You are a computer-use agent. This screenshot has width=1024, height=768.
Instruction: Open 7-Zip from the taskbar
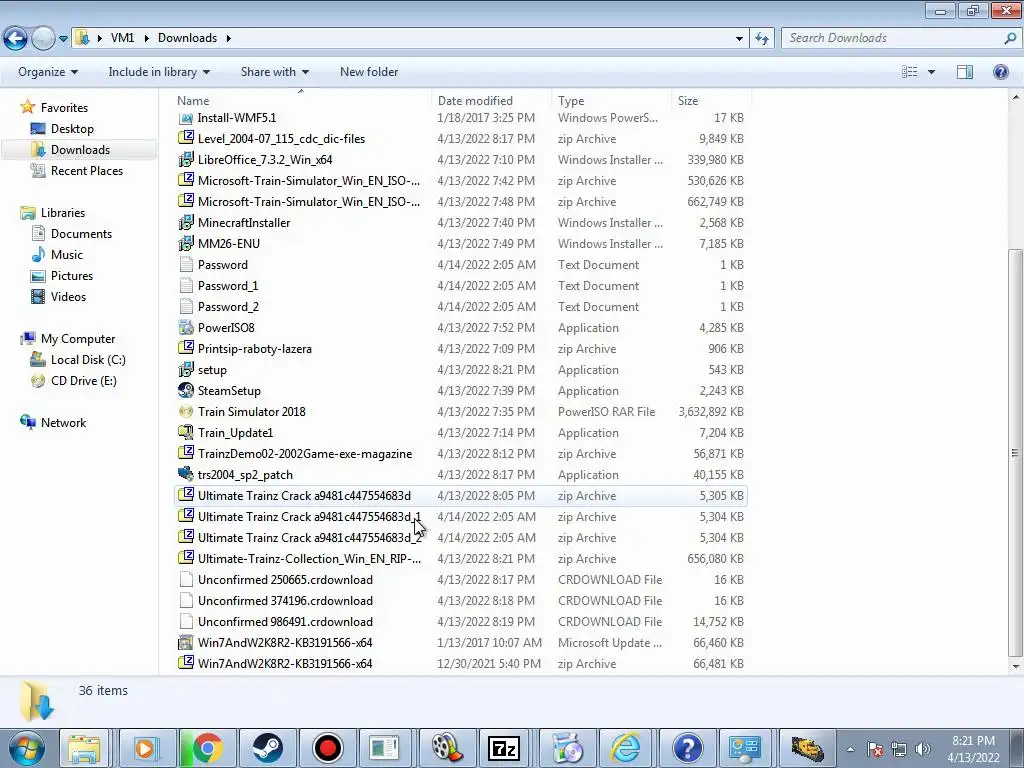(x=504, y=748)
